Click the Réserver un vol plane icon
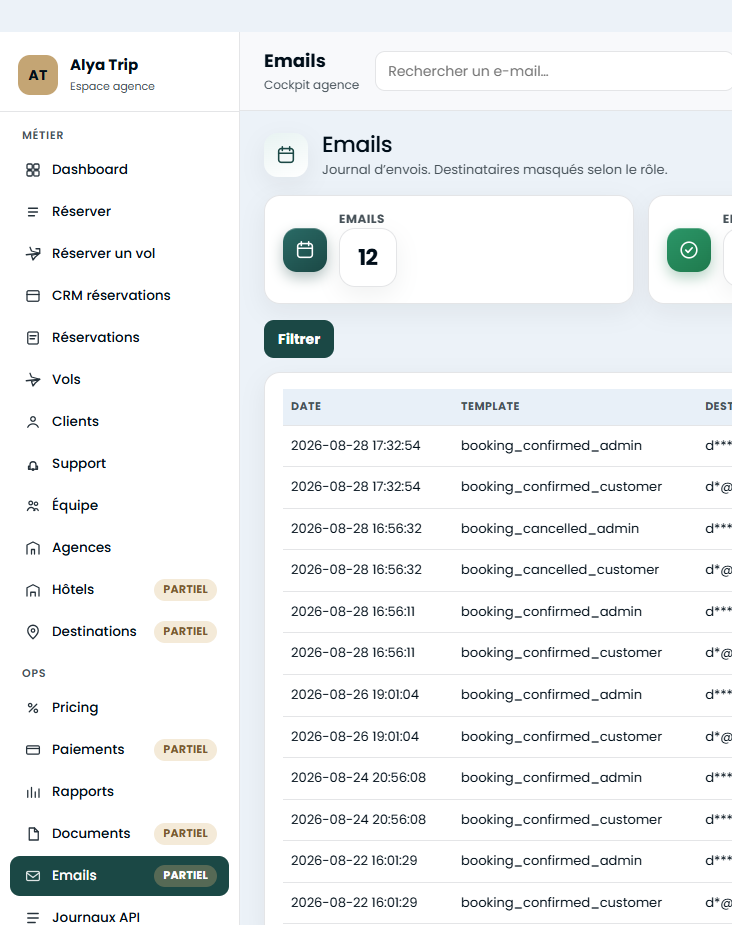Image resolution: width=732 pixels, height=925 pixels. tap(33, 254)
